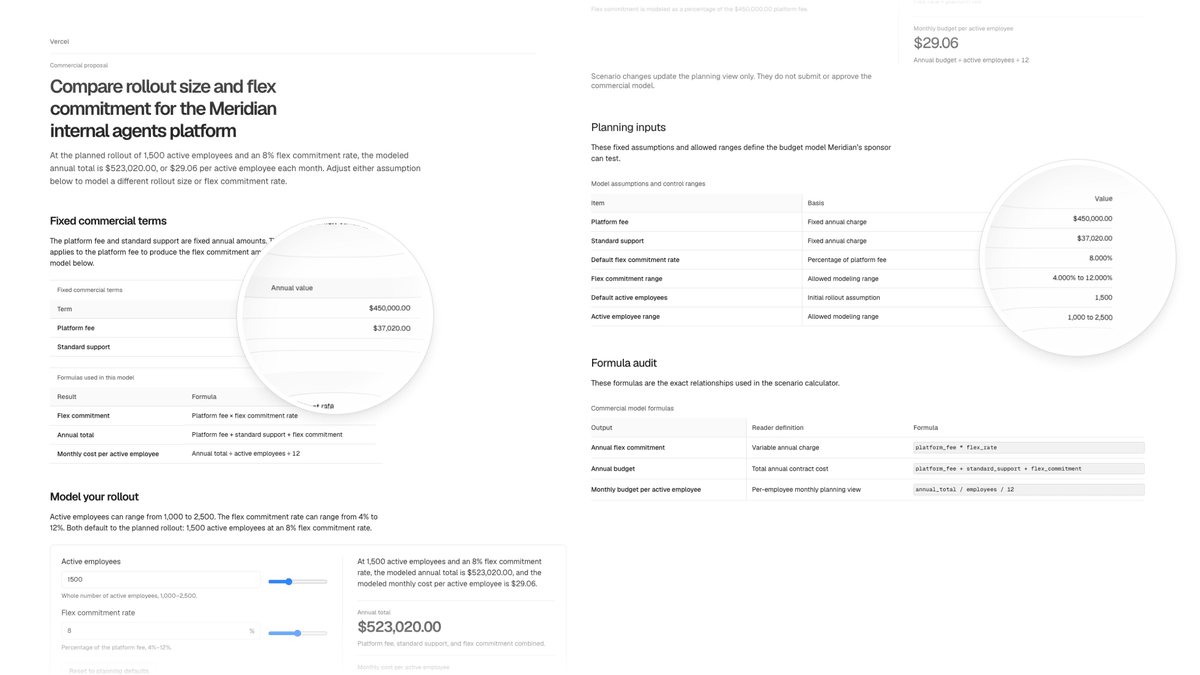Viewport: 1200px width, 675px height.
Task: Click the Vercel brand label
Action: click(x=59, y=42)
